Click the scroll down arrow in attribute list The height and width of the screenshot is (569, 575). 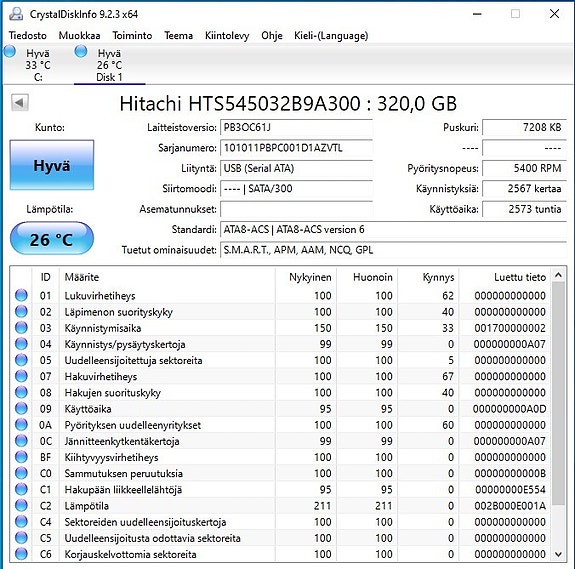(x=558, y=554)
